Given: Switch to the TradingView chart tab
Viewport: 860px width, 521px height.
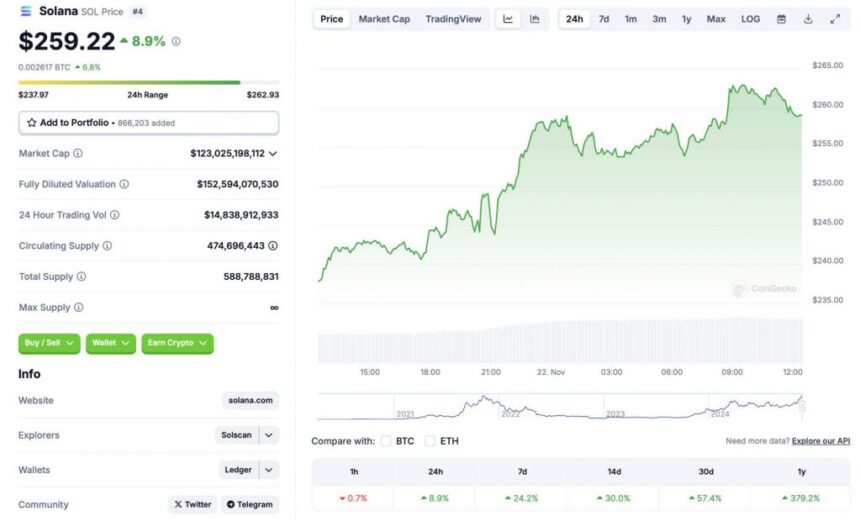Looking at the screenshot, I should coord(452,19).
